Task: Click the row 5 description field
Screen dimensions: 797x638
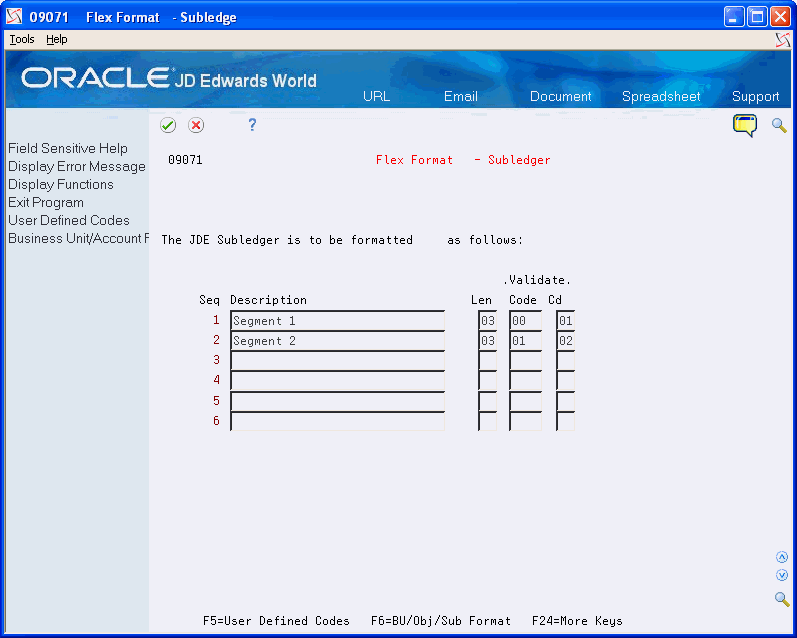Action: coord(338,401)
